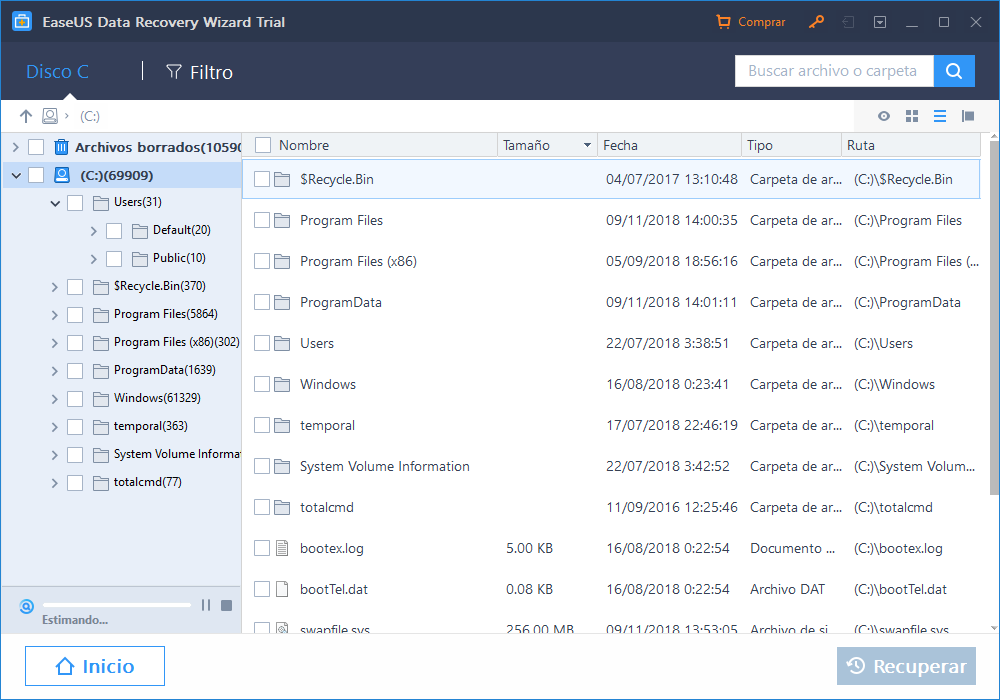1000x700 pixels.
Task: Select the Program Files (x86) row
Action: point(611,261)
